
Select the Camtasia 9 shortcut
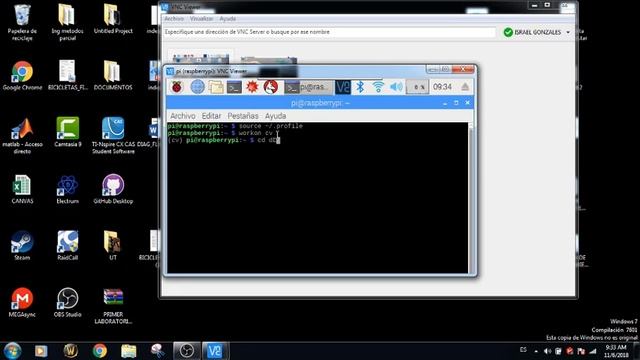coord(67,132)
